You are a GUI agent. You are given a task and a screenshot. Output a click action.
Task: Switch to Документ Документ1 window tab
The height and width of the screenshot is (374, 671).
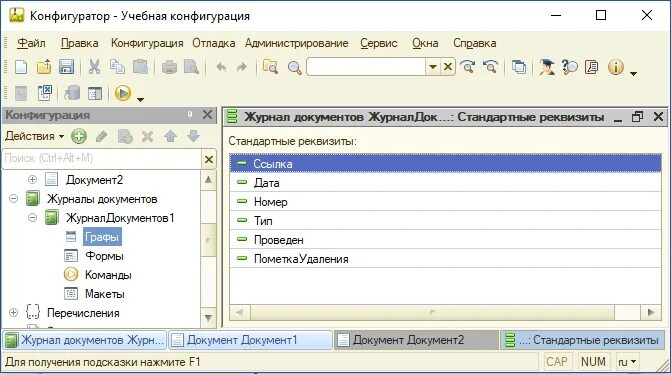coord(250,340)
